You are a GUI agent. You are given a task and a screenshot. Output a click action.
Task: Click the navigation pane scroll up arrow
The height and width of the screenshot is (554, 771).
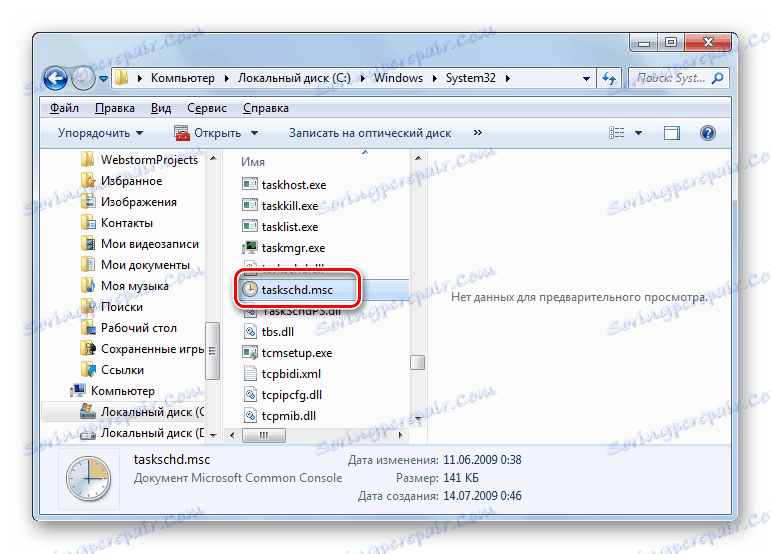213,158
